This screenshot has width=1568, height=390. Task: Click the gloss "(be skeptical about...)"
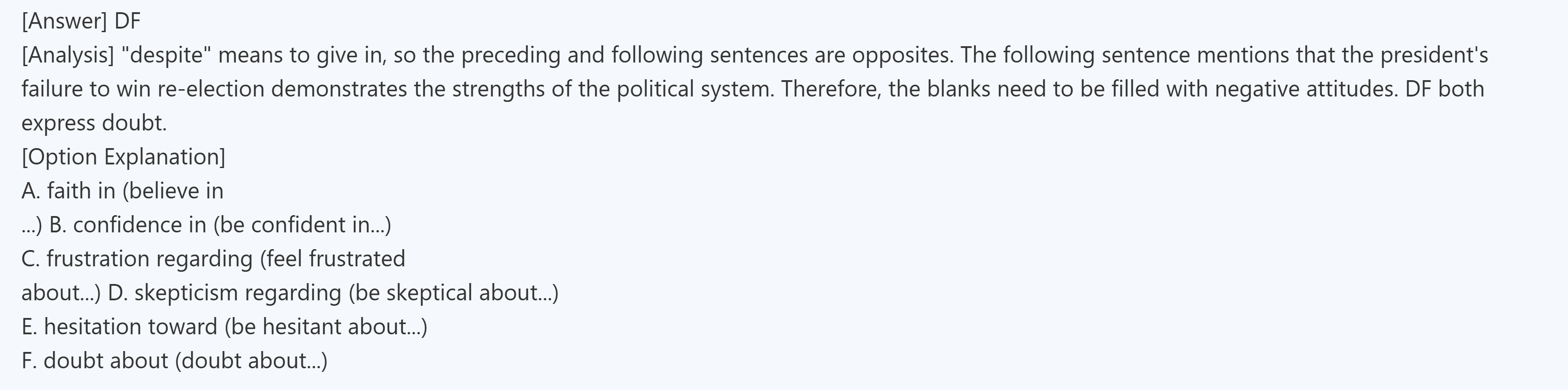pos(453,293)
